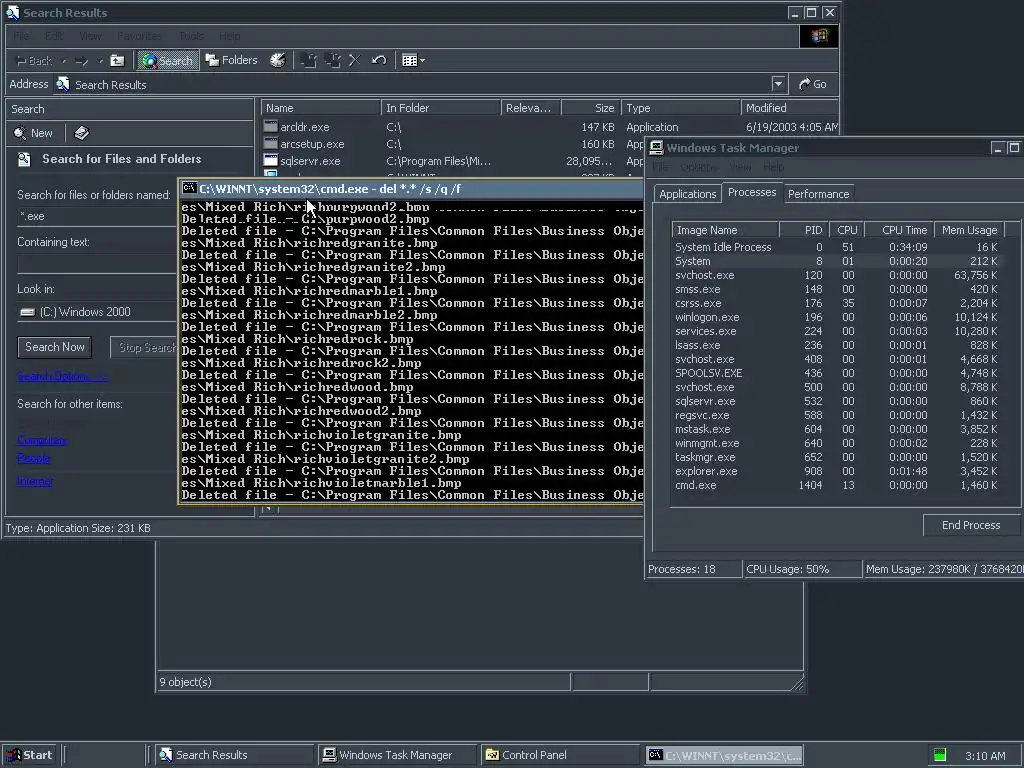Click the Go button in Address bar
Screen dimensions: 1024x768
coord(812,84)
